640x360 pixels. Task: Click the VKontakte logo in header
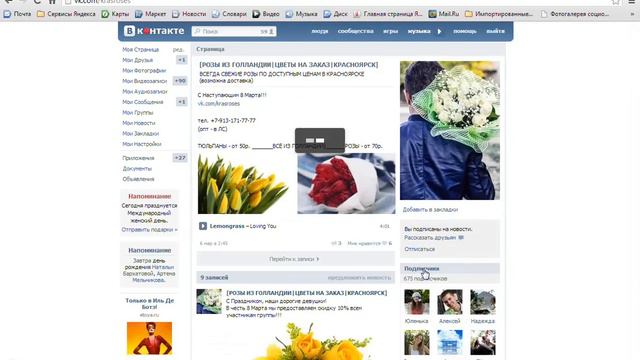[154, 31]
